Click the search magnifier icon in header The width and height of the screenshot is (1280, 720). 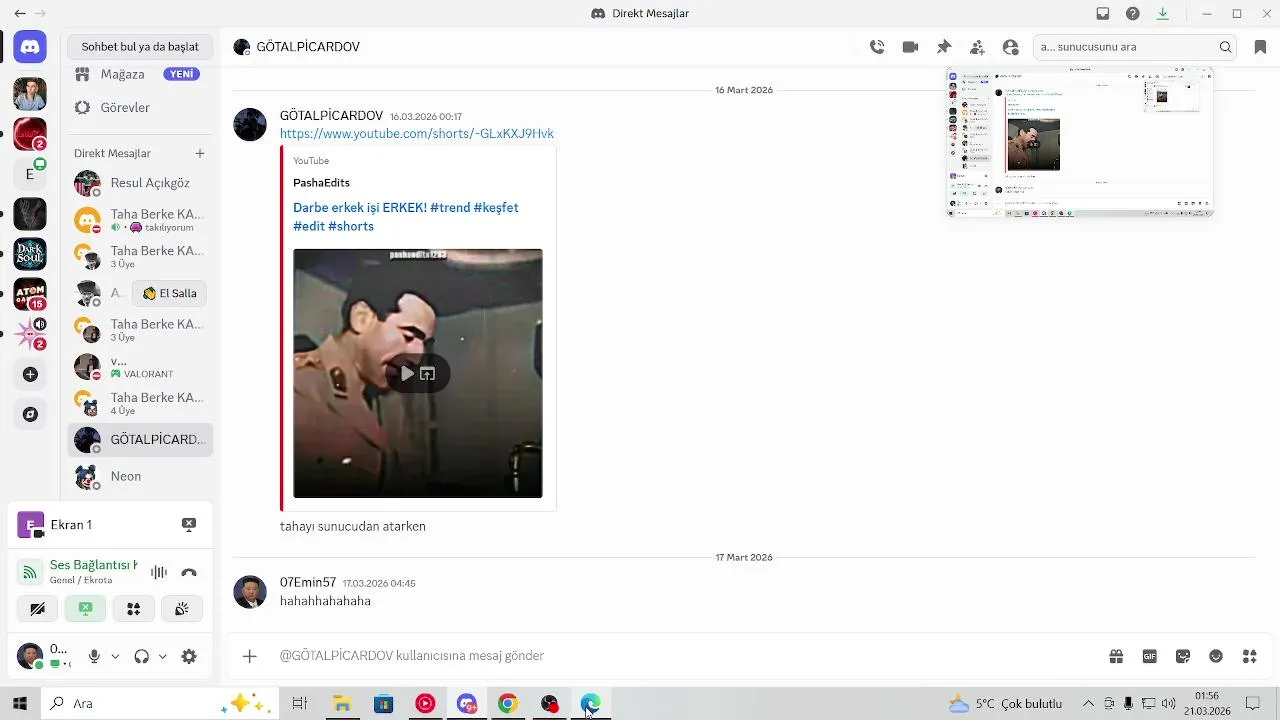1225,47
